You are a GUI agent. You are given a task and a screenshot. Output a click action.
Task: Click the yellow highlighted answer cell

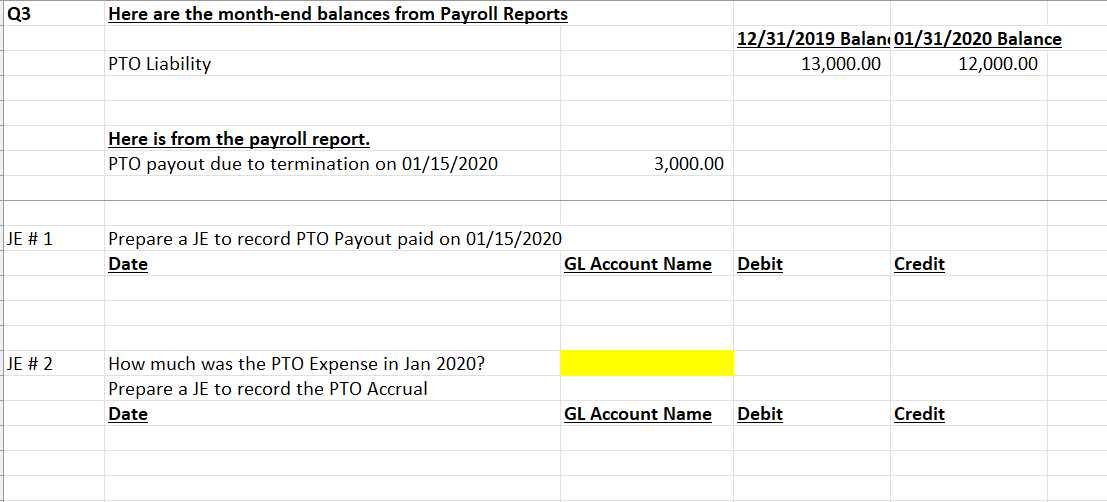pos(647,364)
